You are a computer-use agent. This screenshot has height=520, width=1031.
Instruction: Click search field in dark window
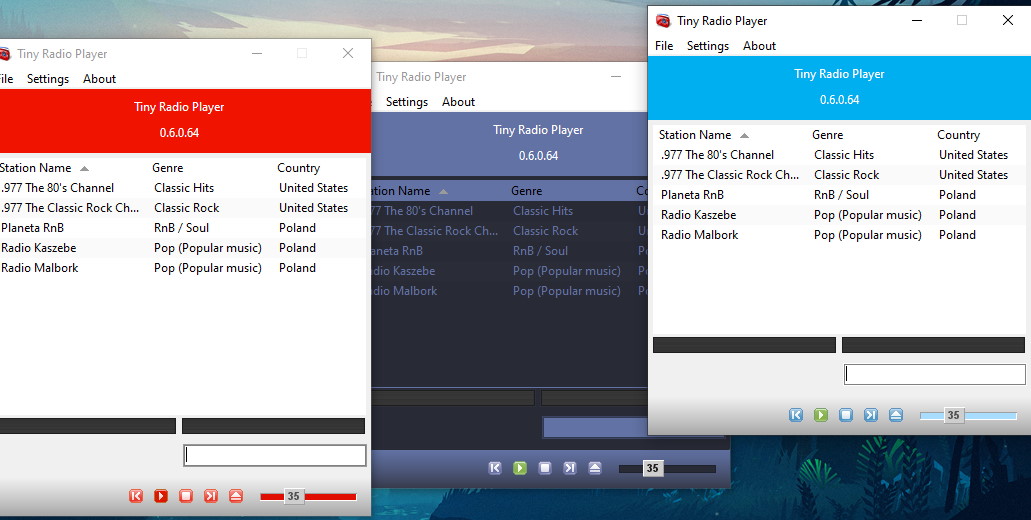pos(595,427)
